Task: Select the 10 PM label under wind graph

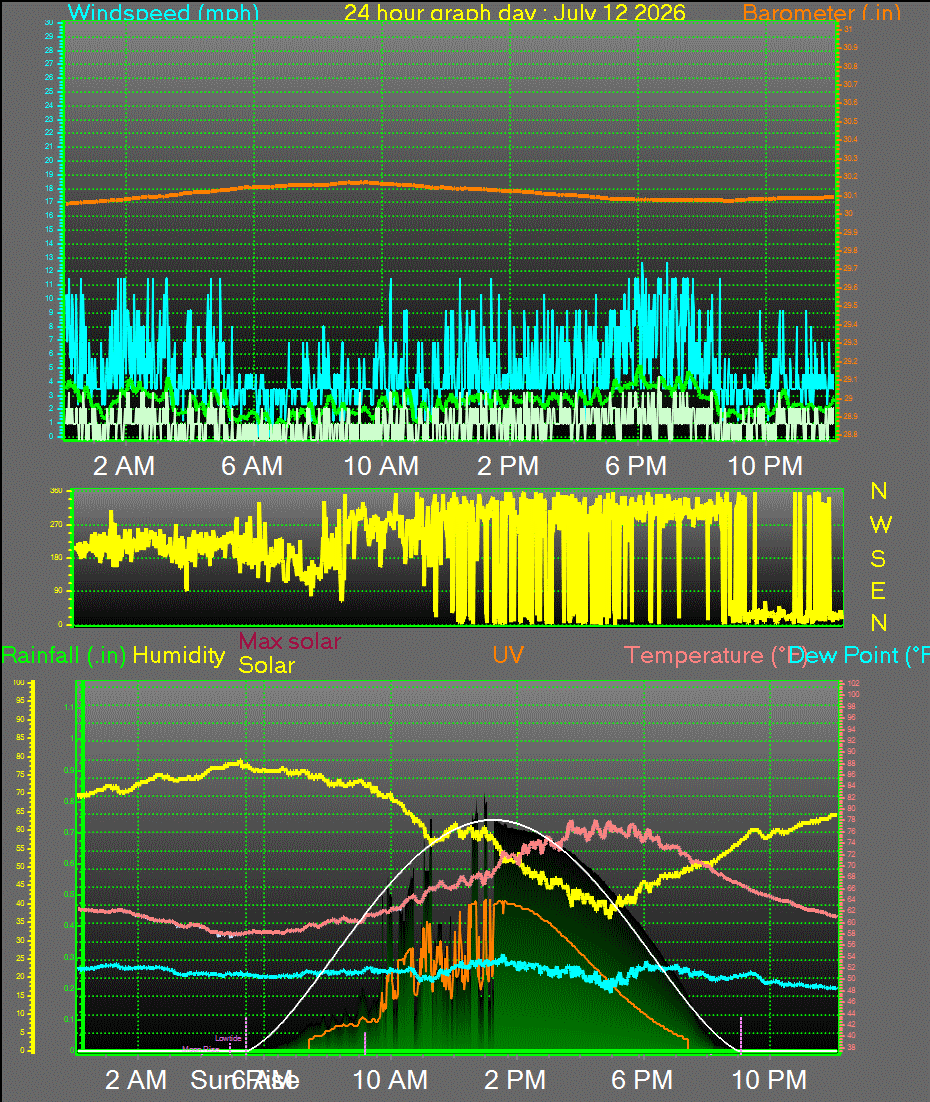Action: [765, 466]
